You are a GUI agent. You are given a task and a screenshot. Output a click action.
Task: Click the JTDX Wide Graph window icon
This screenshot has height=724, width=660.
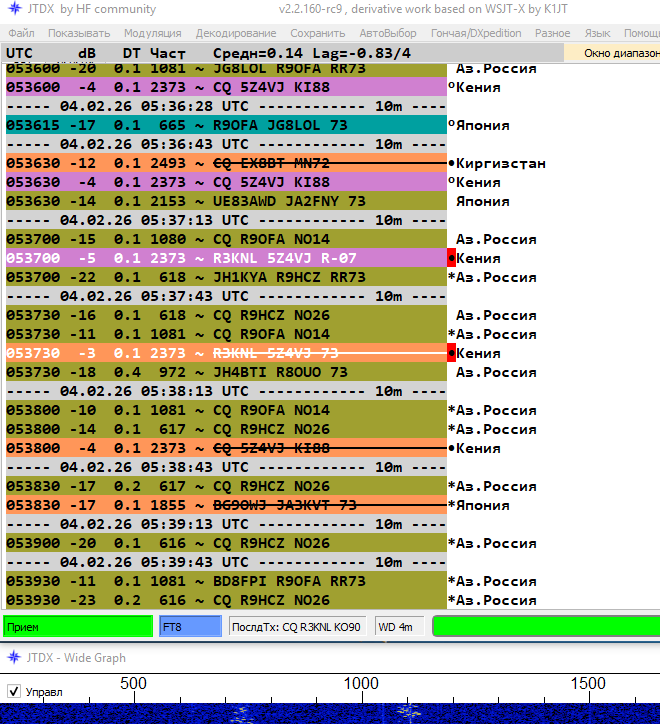[14, 657]
